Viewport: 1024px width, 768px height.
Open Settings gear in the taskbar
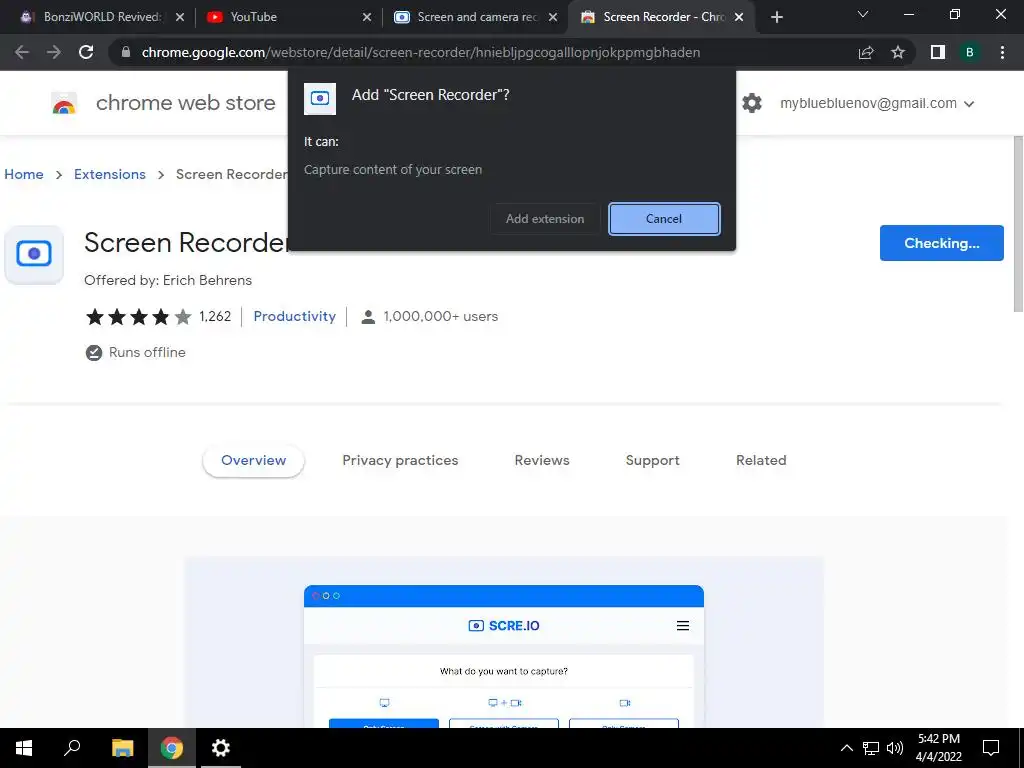pos(221,748)
